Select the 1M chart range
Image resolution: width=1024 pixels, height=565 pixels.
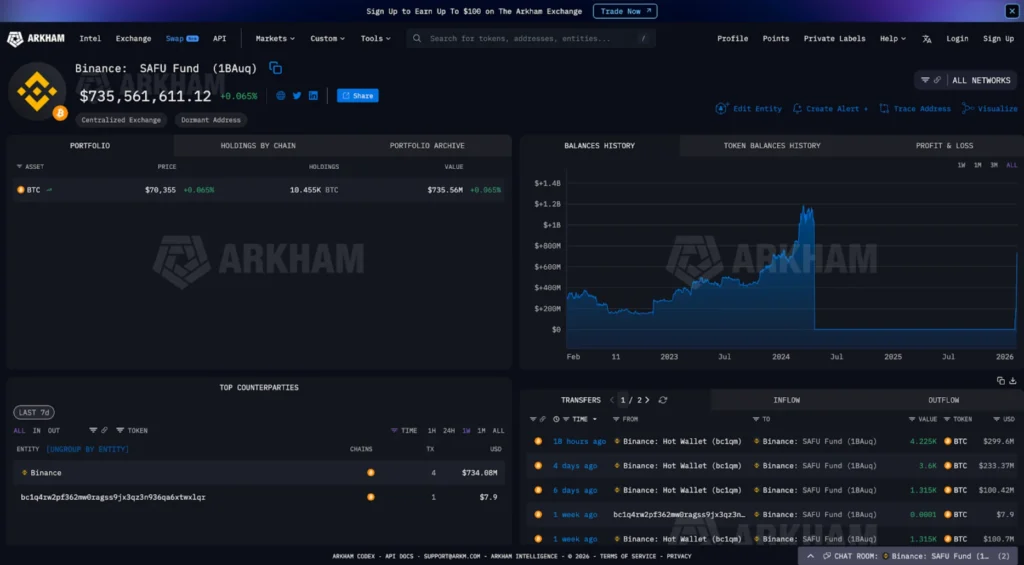click(x=977, y=165)
